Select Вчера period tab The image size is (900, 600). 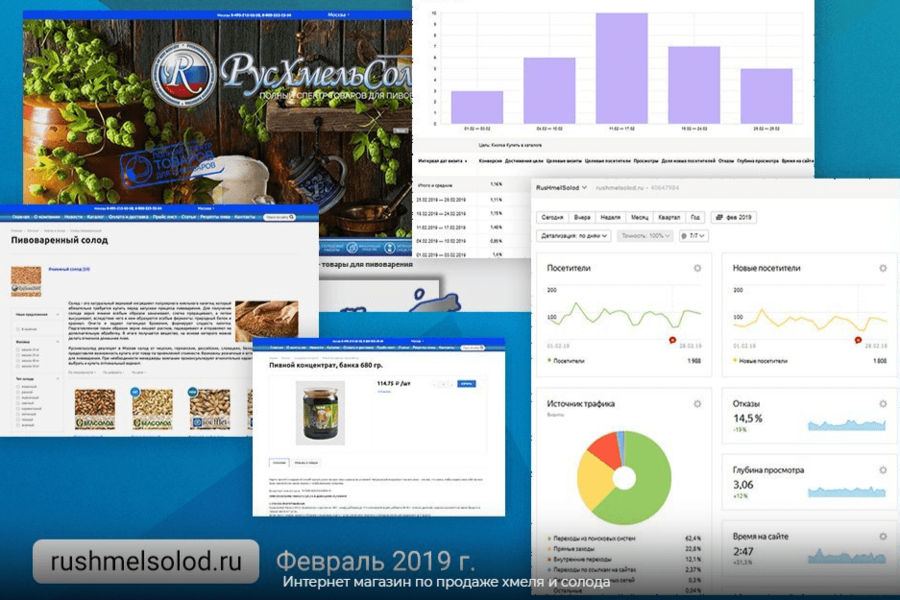pos(582,218)
